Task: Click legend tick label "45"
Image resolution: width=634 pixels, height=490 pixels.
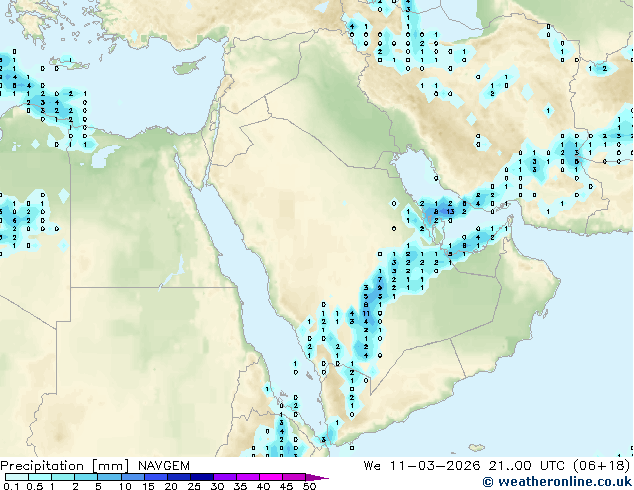Action: 286,486
